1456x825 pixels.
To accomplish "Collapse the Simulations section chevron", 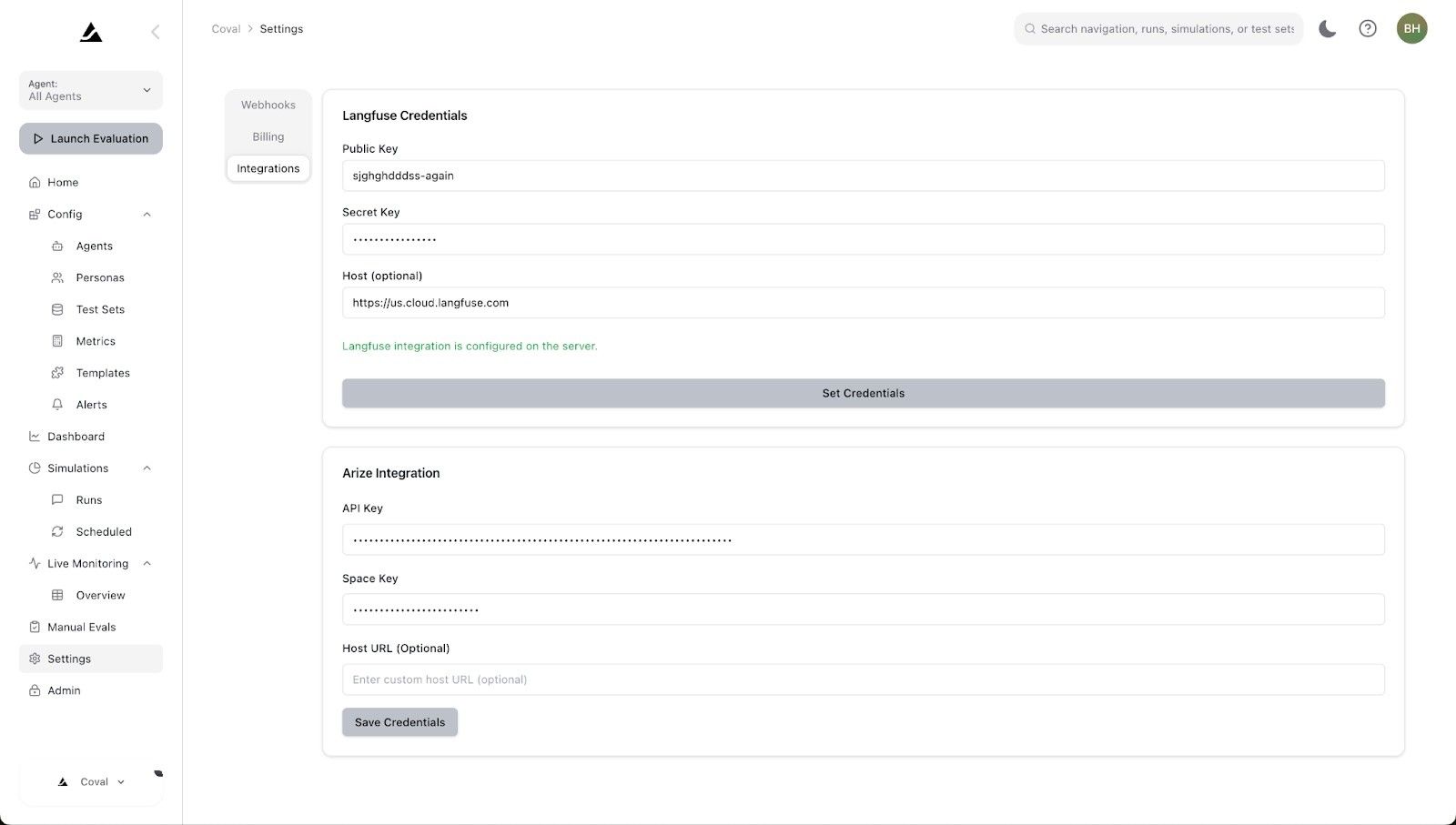I will pos(147,468).
